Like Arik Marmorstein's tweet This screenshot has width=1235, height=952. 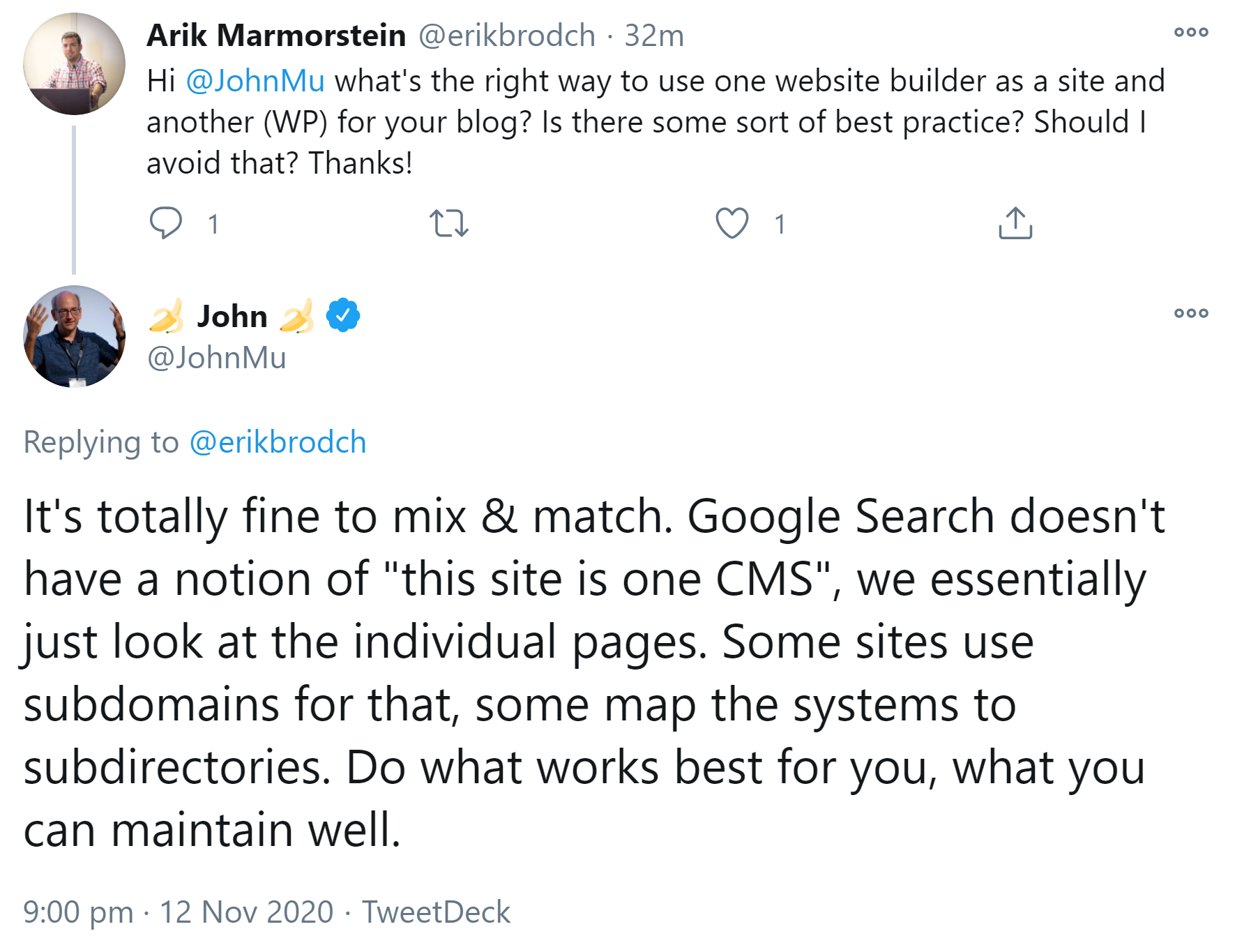point(733,223)
